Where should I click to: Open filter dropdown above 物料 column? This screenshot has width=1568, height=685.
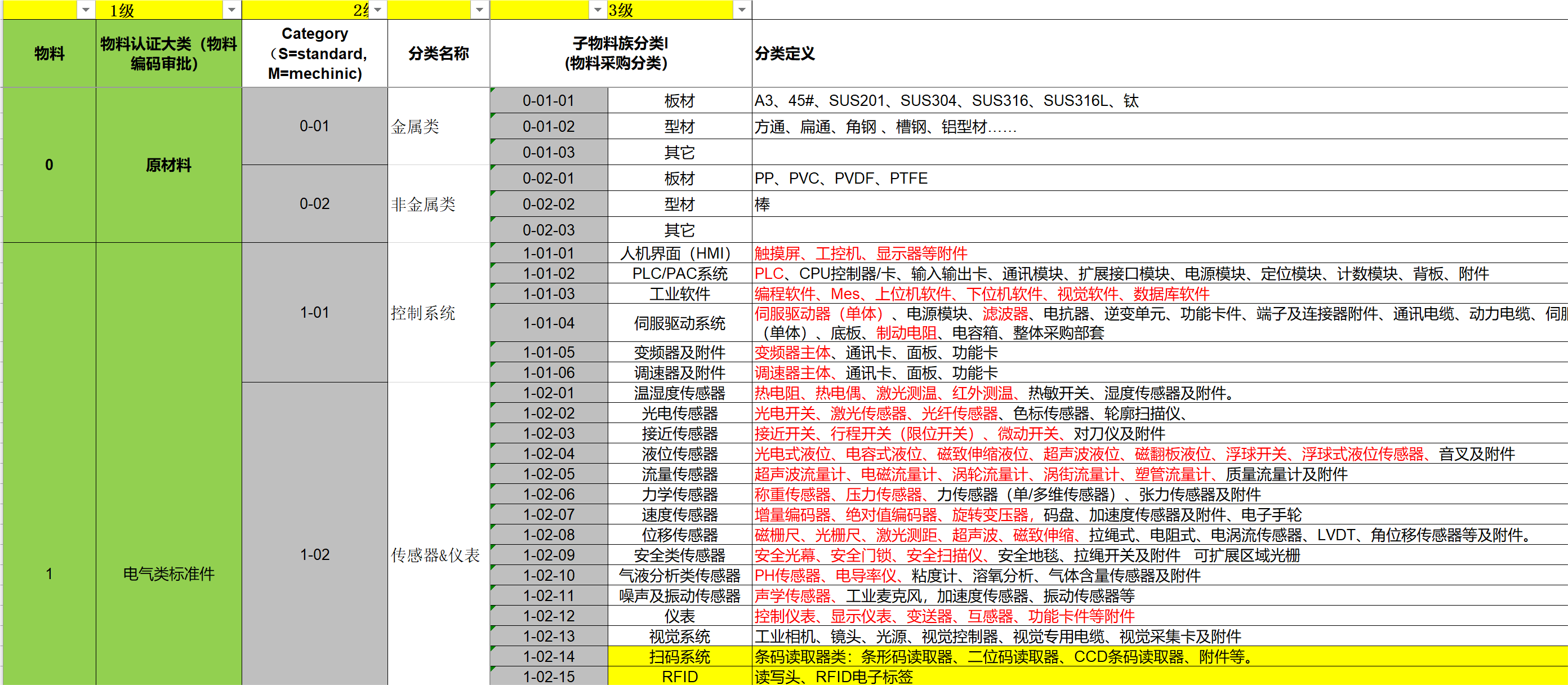click(86, 10)
